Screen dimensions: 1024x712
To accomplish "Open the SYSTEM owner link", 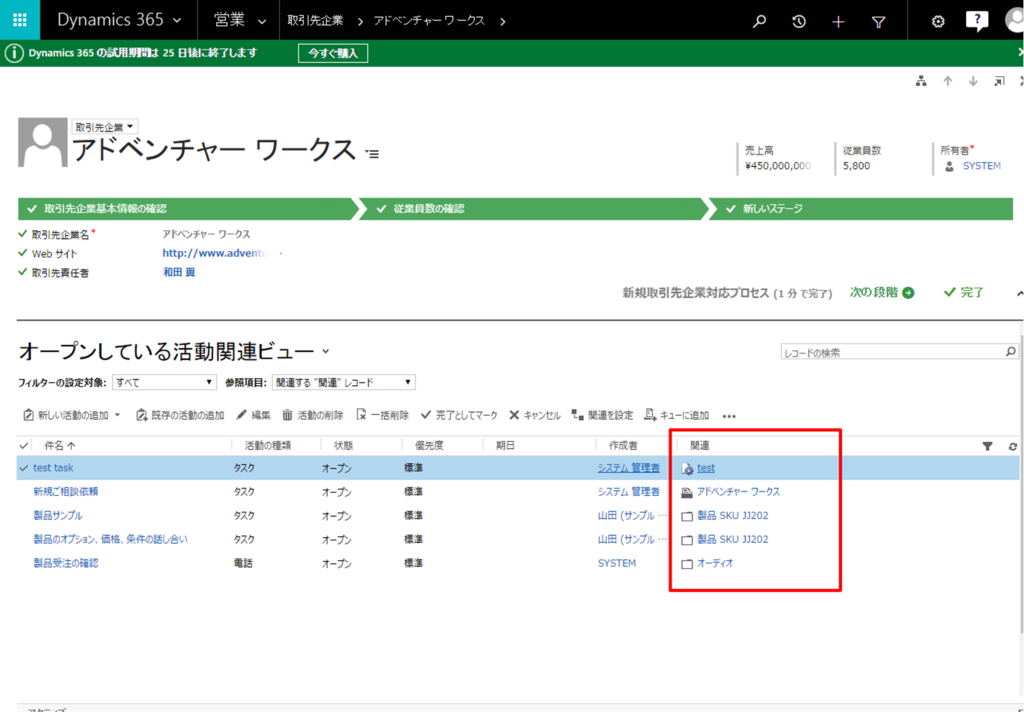I will pyautogui.click(x=982, y=166).
